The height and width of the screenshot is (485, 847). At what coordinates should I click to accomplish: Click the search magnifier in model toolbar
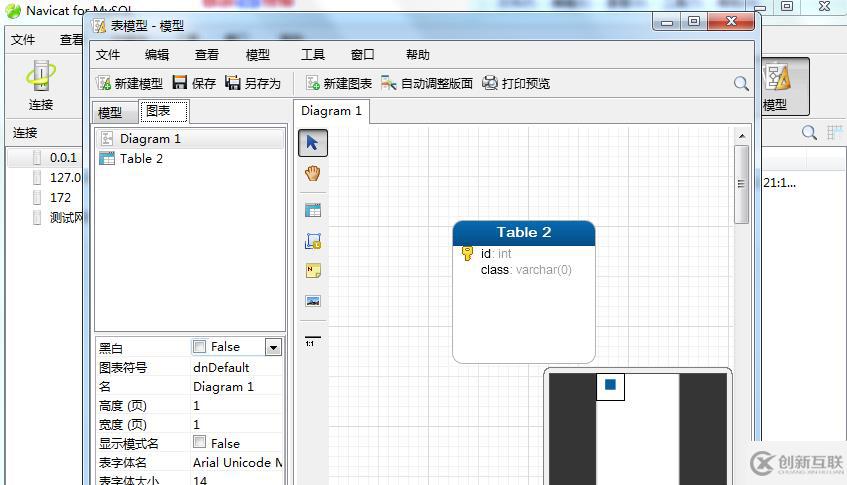point(741,83)
